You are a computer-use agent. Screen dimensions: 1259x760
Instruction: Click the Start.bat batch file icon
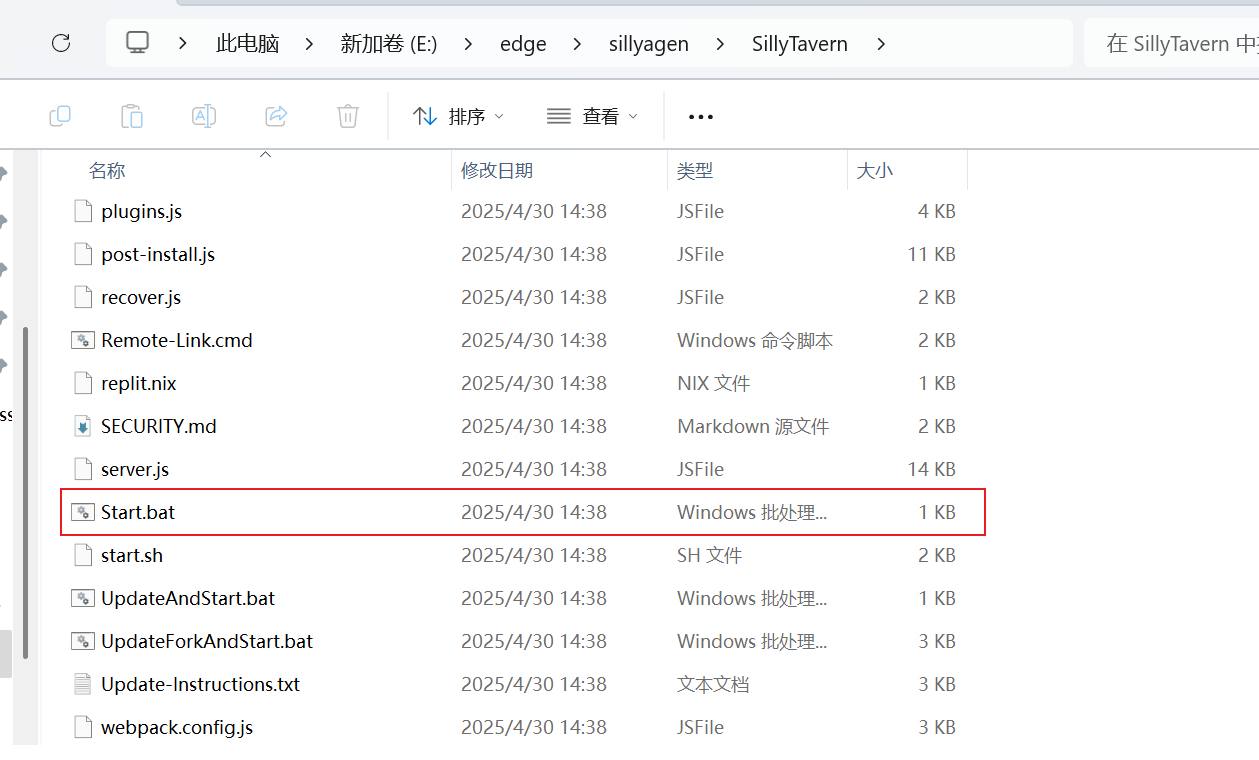coord(83,512)
